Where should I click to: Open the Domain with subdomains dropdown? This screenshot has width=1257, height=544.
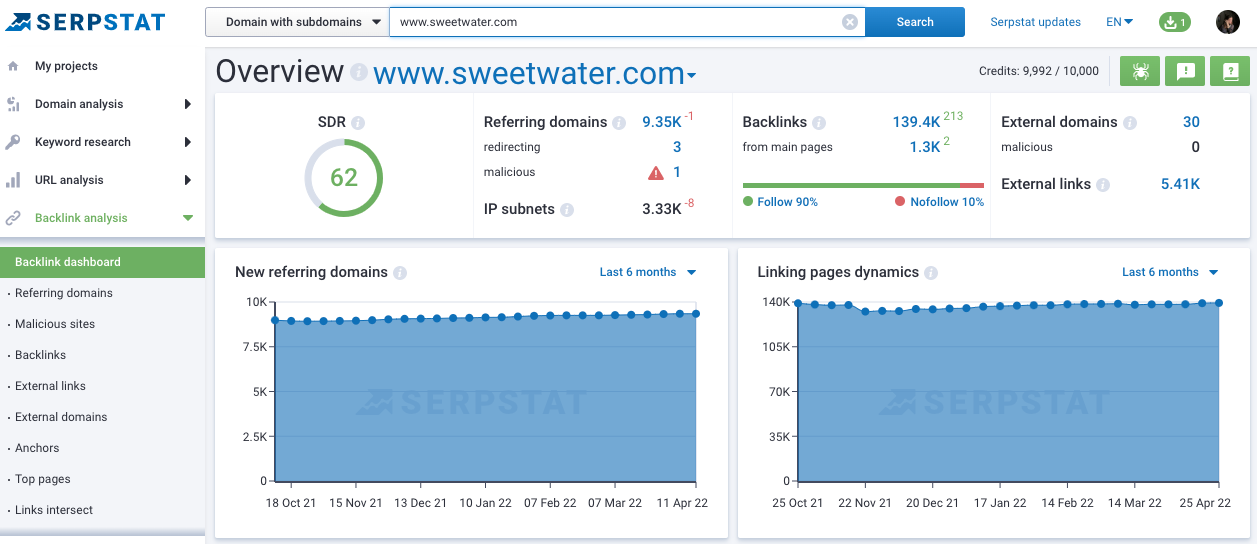(x=297, y=22)
